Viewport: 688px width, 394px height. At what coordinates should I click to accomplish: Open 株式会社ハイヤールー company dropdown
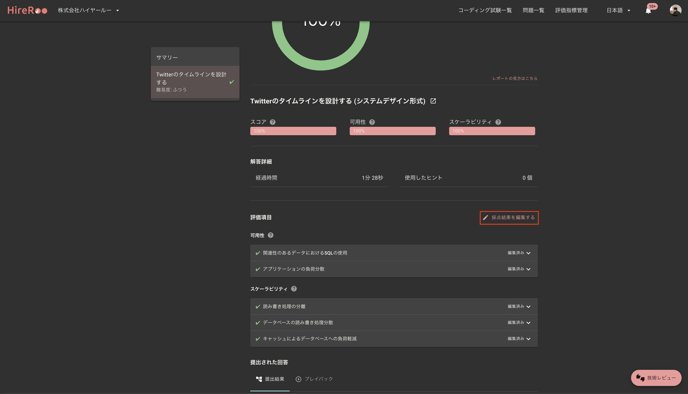[88, 10]
